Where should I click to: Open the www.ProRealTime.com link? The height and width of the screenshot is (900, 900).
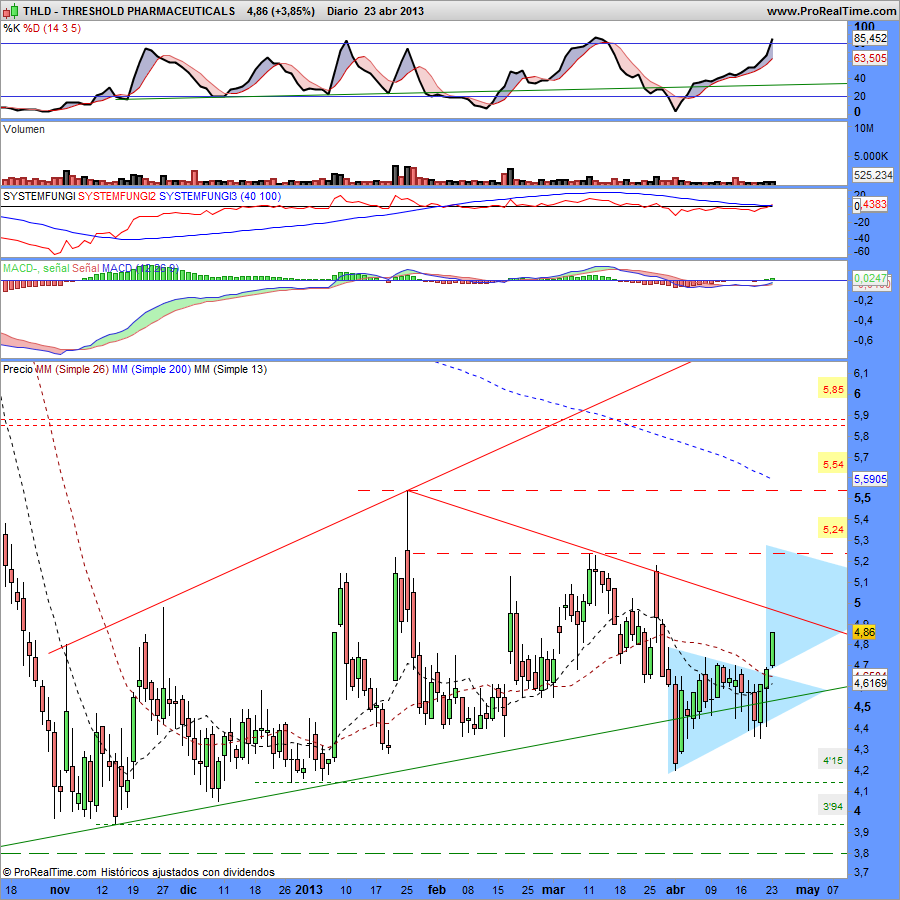point(832,11)
